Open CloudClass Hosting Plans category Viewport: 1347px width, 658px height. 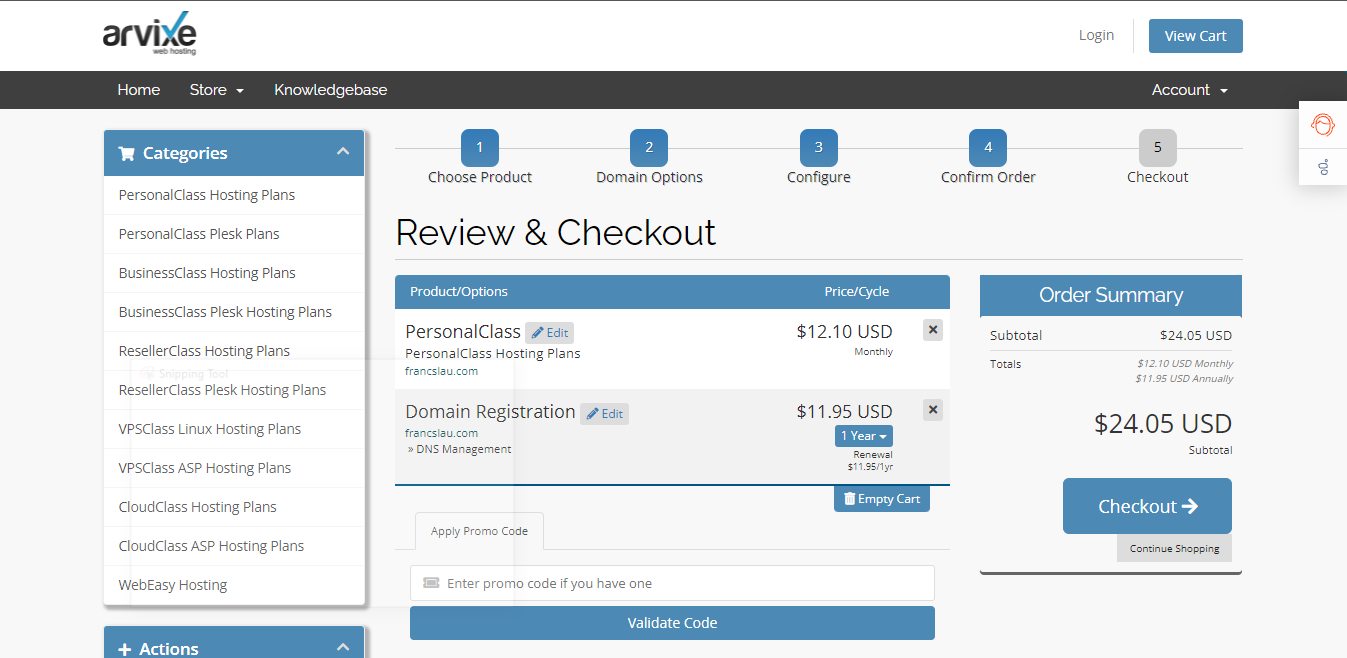[x=234, y=507]
